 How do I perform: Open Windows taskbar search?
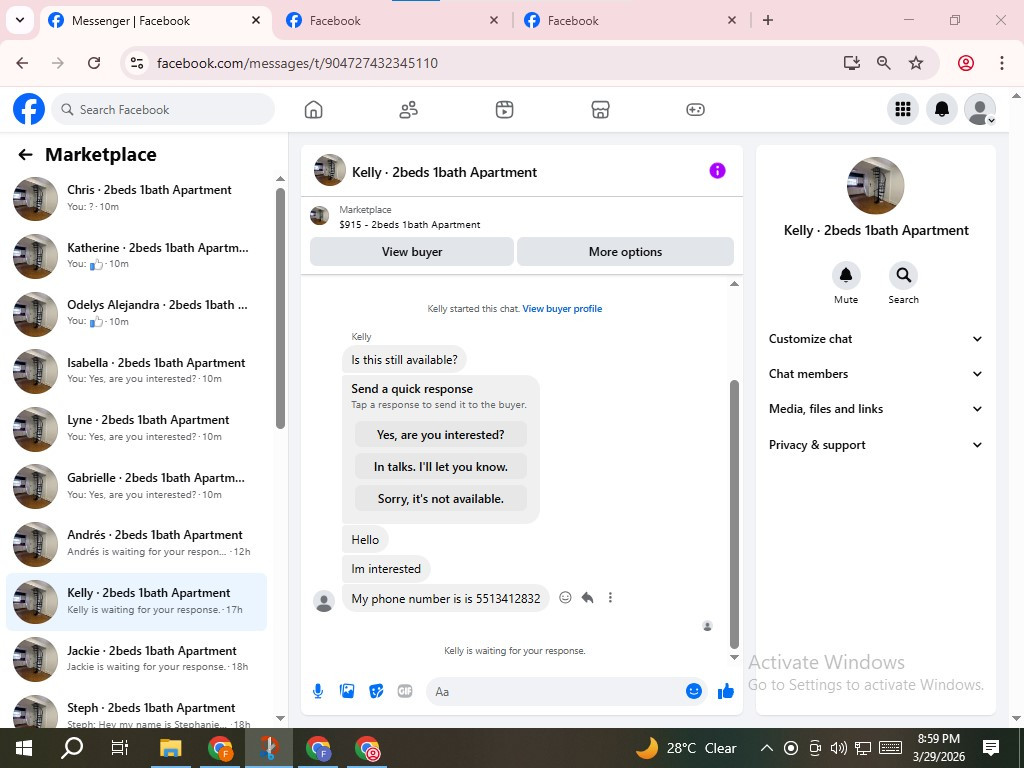pos(72,748)
